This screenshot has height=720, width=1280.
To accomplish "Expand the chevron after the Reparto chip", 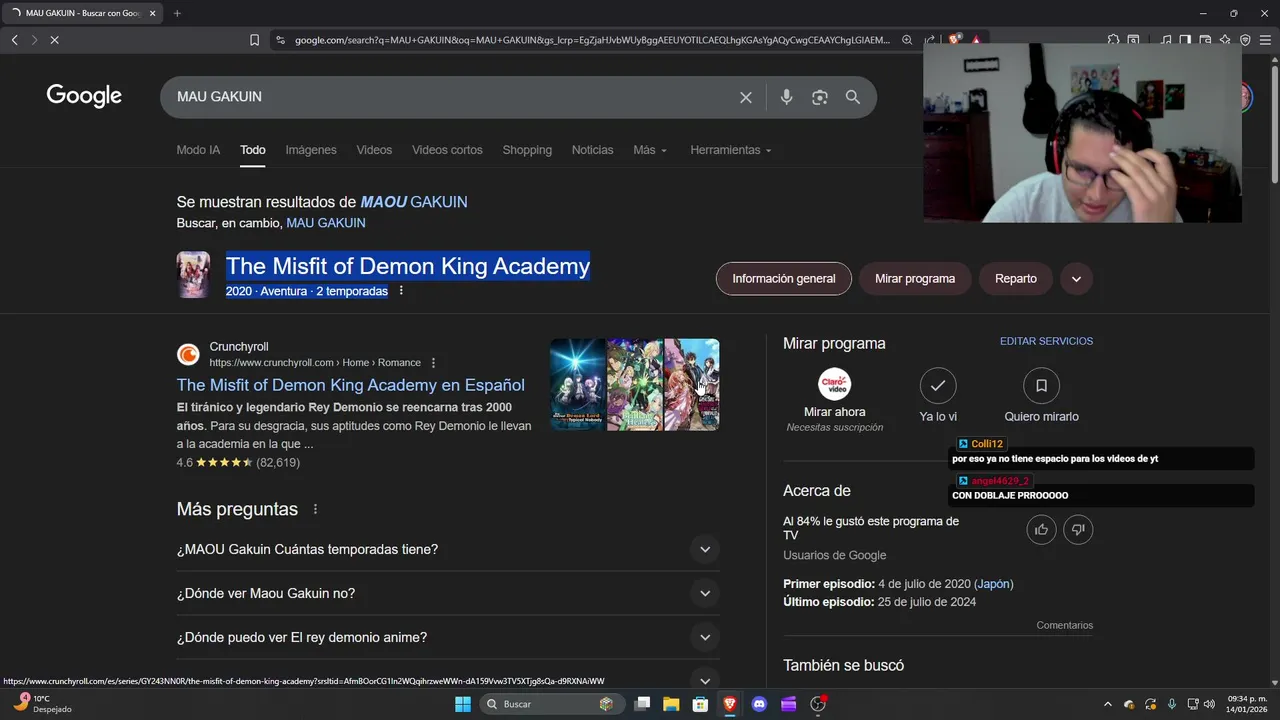I will click(x=1076, y=279).
